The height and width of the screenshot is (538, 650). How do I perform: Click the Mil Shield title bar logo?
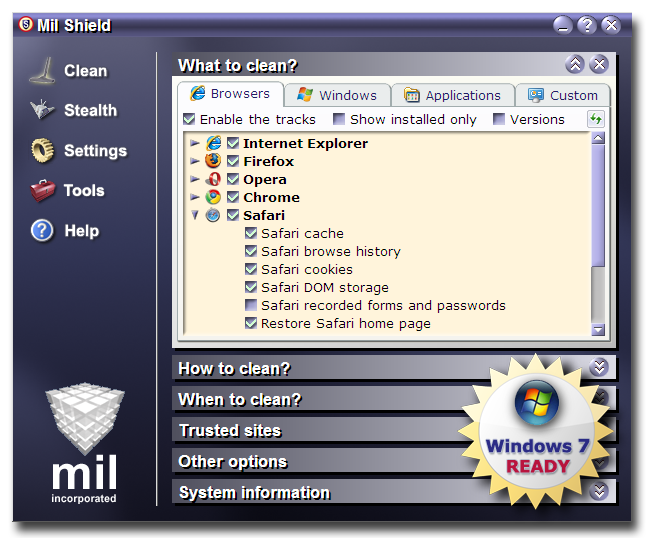click(x=25, y=24)
